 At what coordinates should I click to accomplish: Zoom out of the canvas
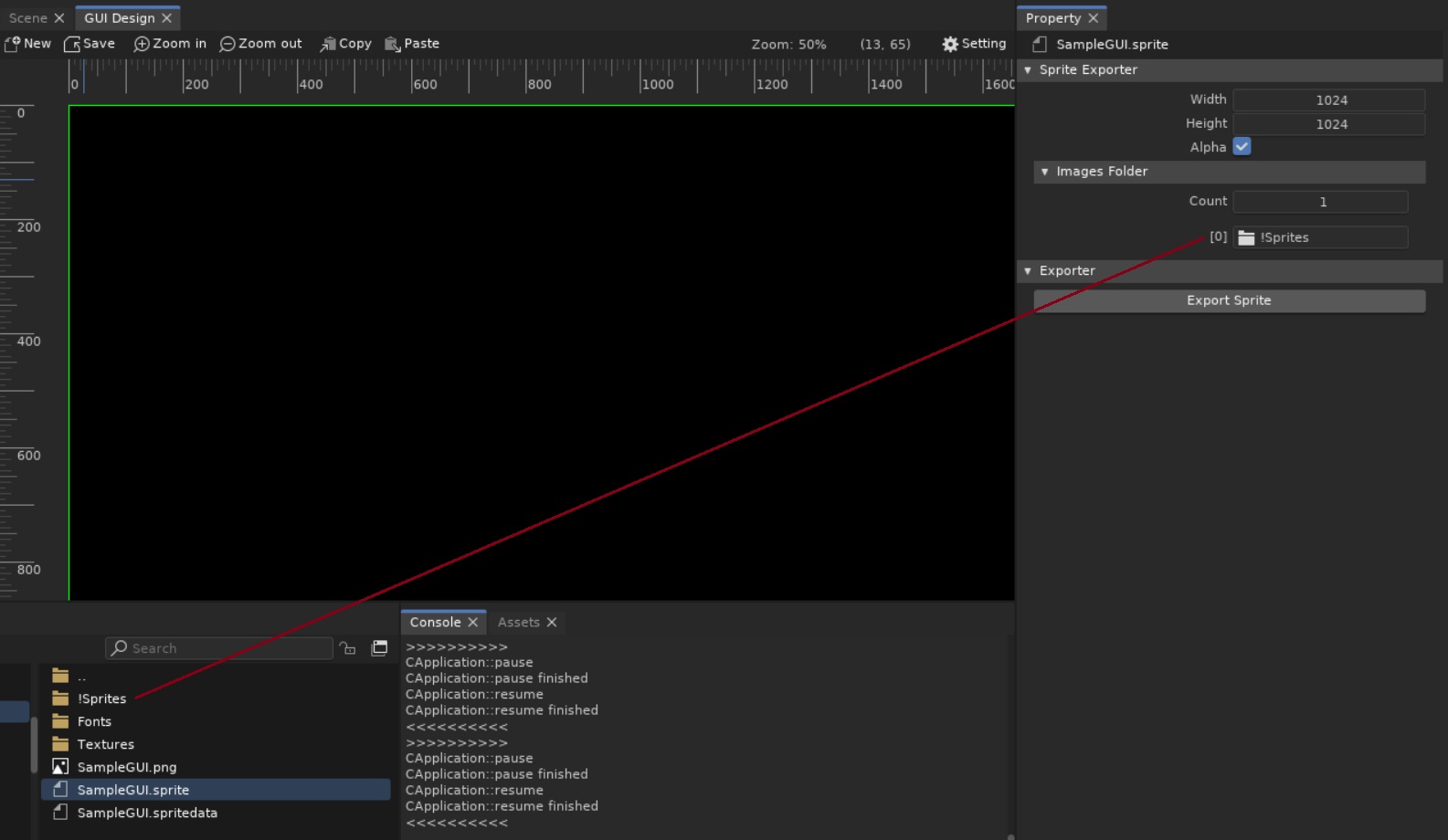click(x=260, y=44)
